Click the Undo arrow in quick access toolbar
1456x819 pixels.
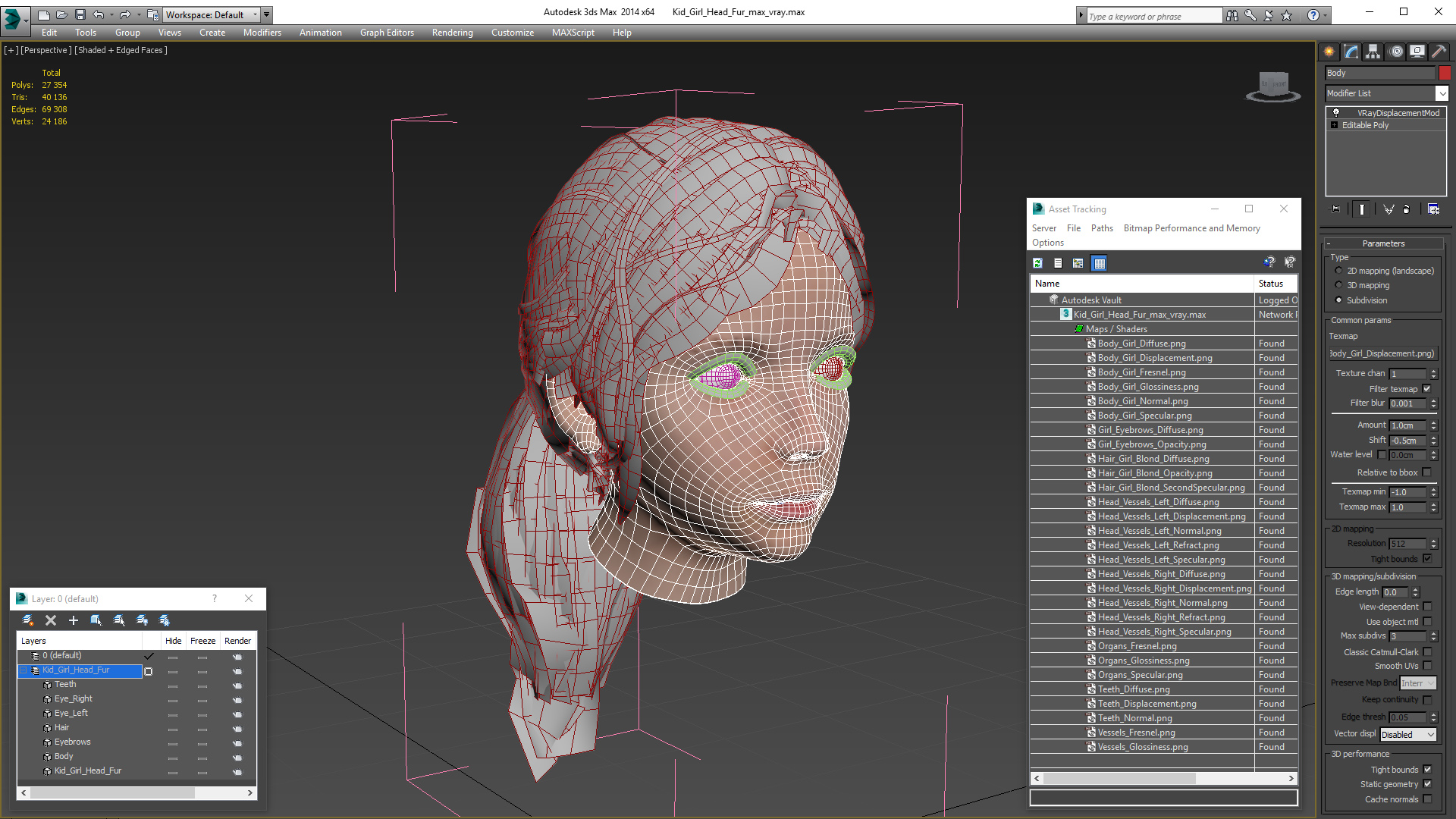point(98,14)
